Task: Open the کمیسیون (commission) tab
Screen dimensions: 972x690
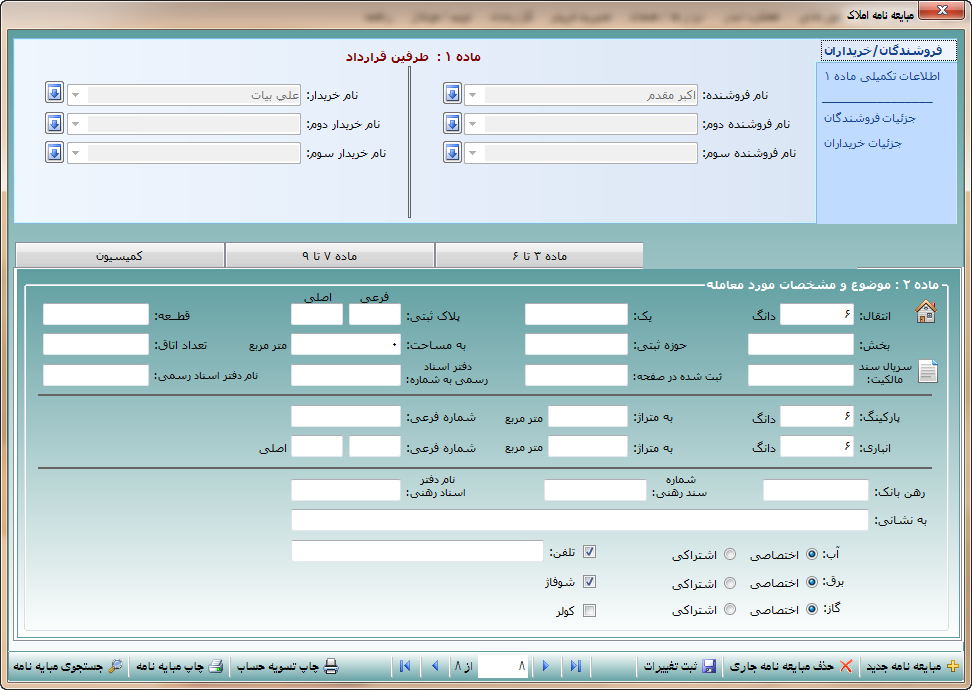Action: point(120,256)
